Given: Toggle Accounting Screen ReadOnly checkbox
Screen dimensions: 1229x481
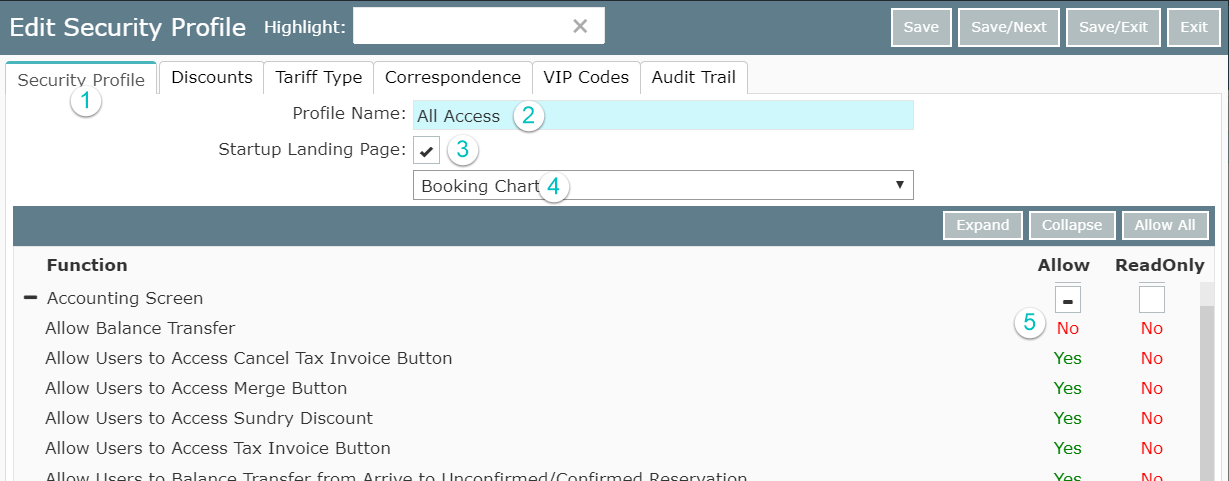Looking at the screenshot, I should point(1152,299).
